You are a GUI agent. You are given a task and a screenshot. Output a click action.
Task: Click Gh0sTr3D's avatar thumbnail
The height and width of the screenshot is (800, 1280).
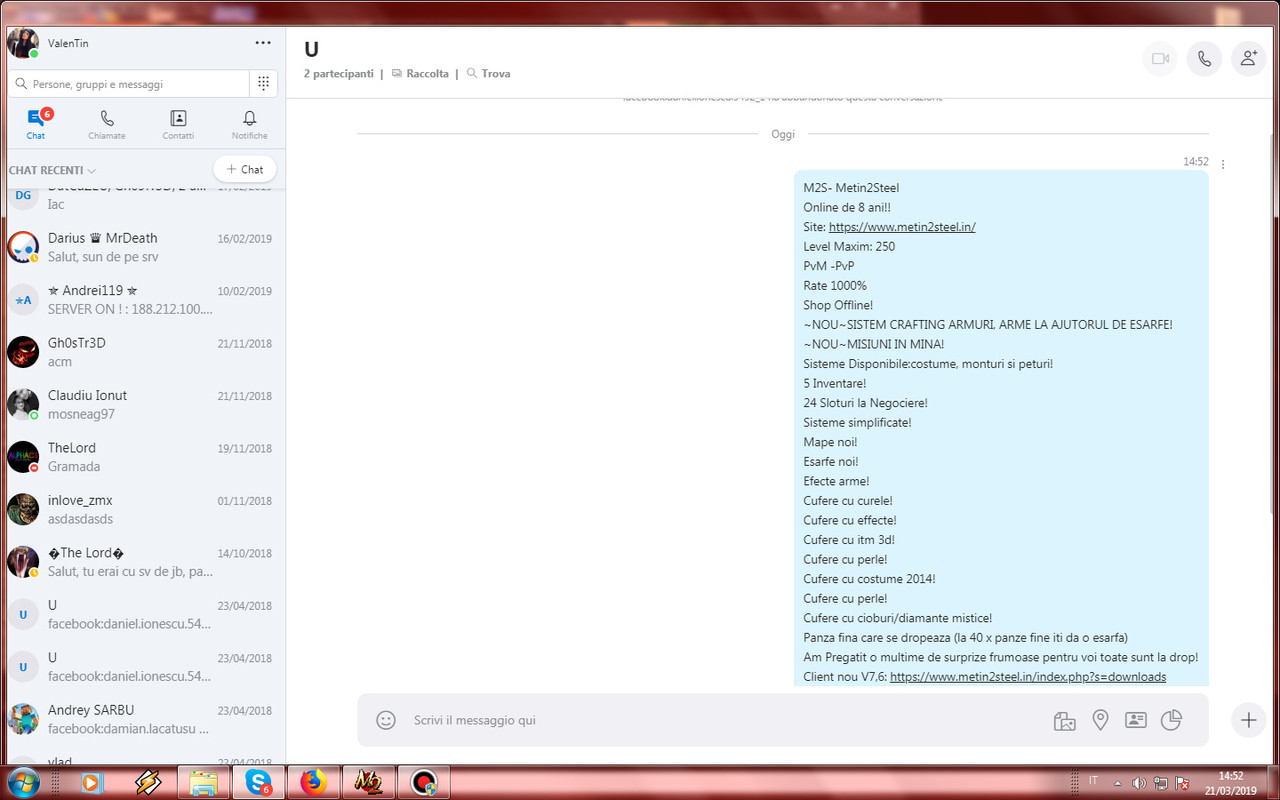(x=23, y=352)
